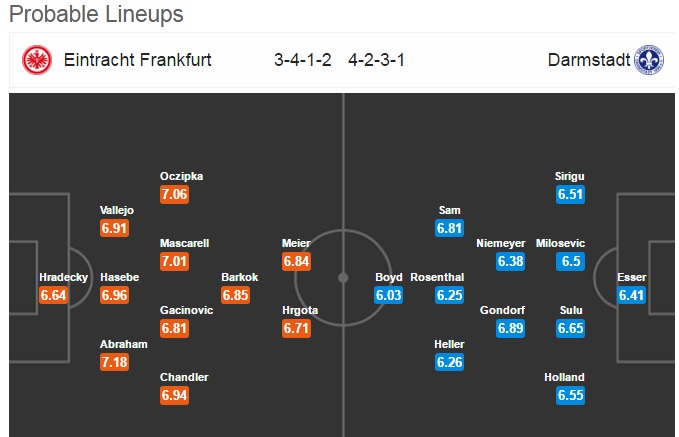The width and height of the screenshot is (679, 437).
Task: Select player name Hasebe
Action: [120, 277]
